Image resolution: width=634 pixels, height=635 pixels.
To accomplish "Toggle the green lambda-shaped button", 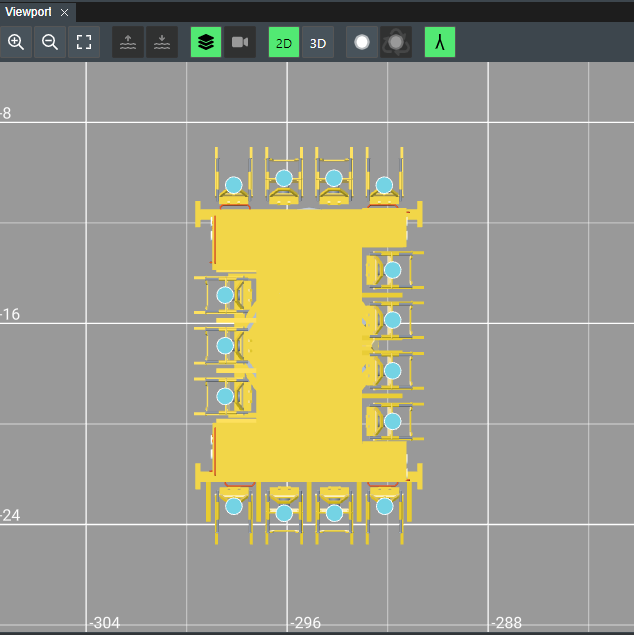I will 440,42.
